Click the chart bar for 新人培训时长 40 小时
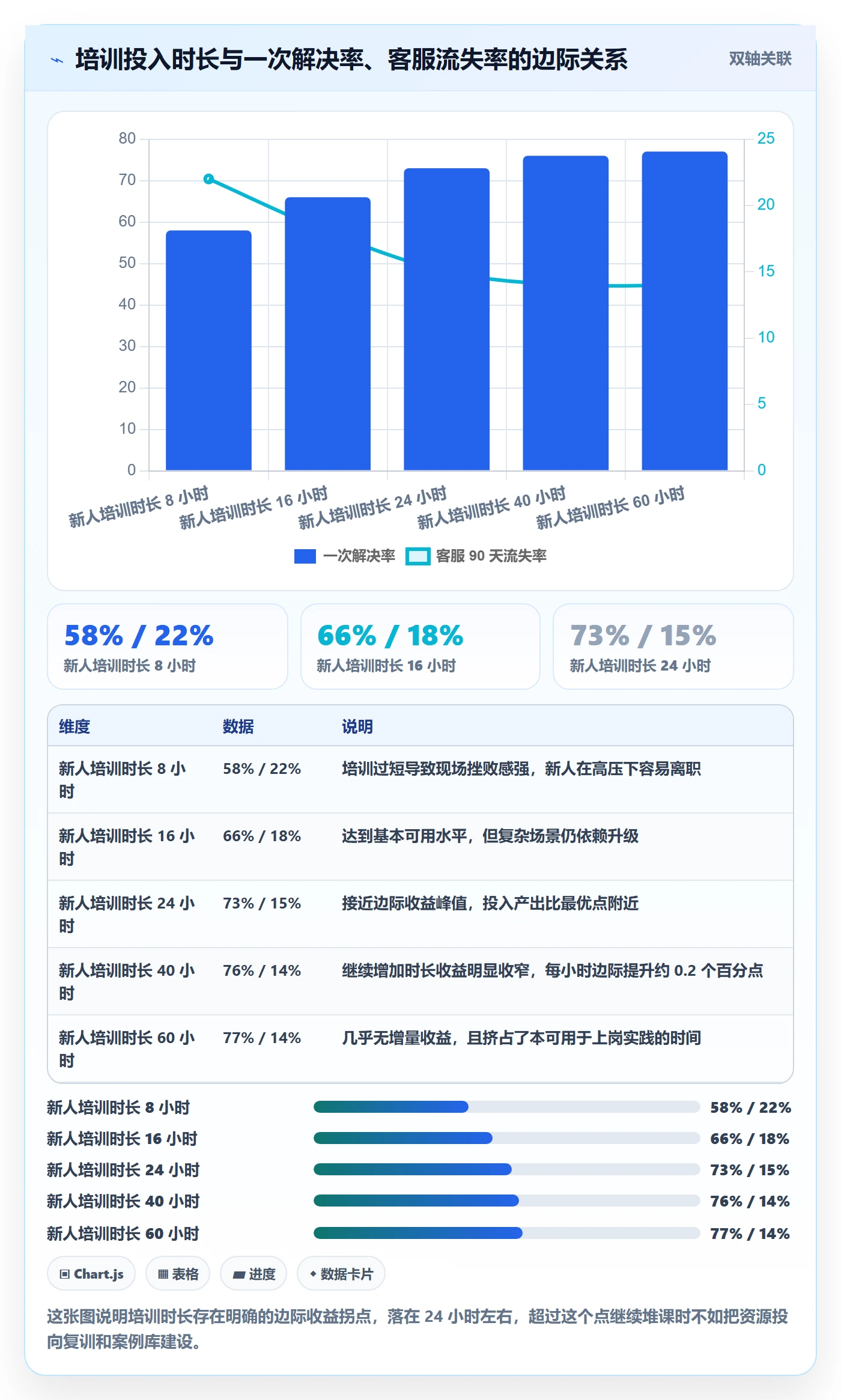This screenshot has width=841, height=1400. pos(565,313)
